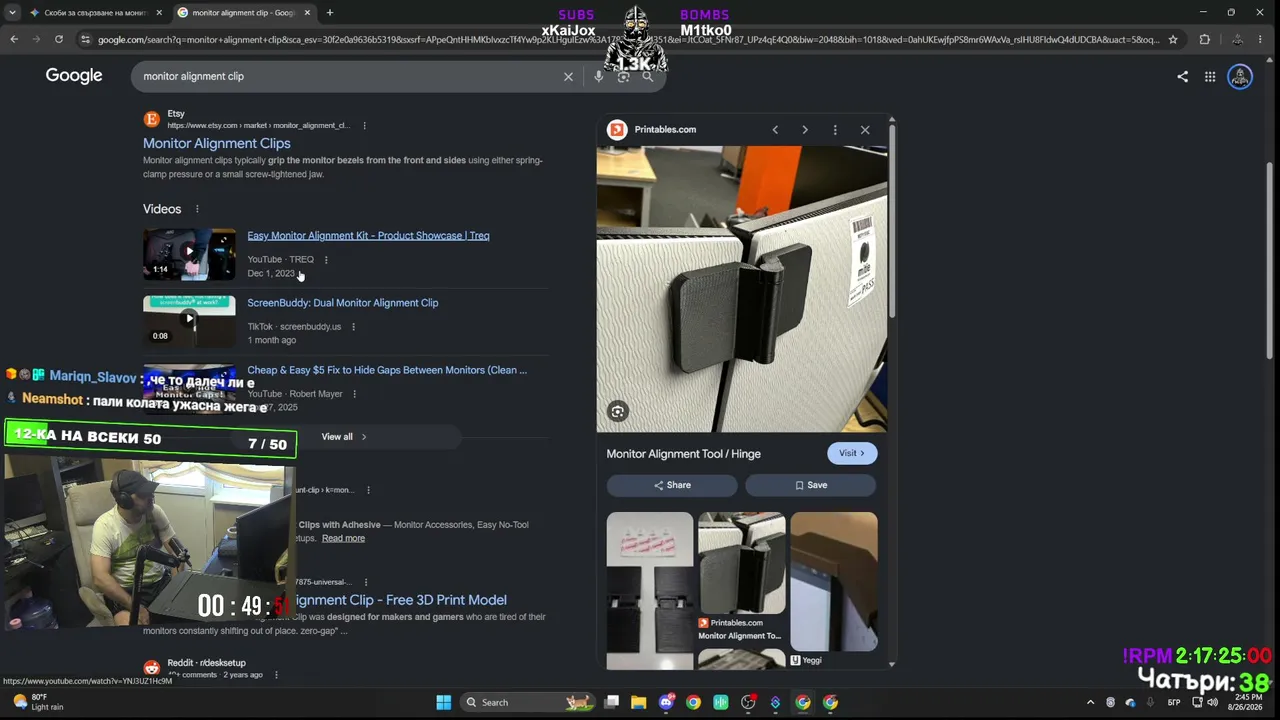Open the Reddit r/desksetup result source
1280x720 pixels.
tap(206, 663)
